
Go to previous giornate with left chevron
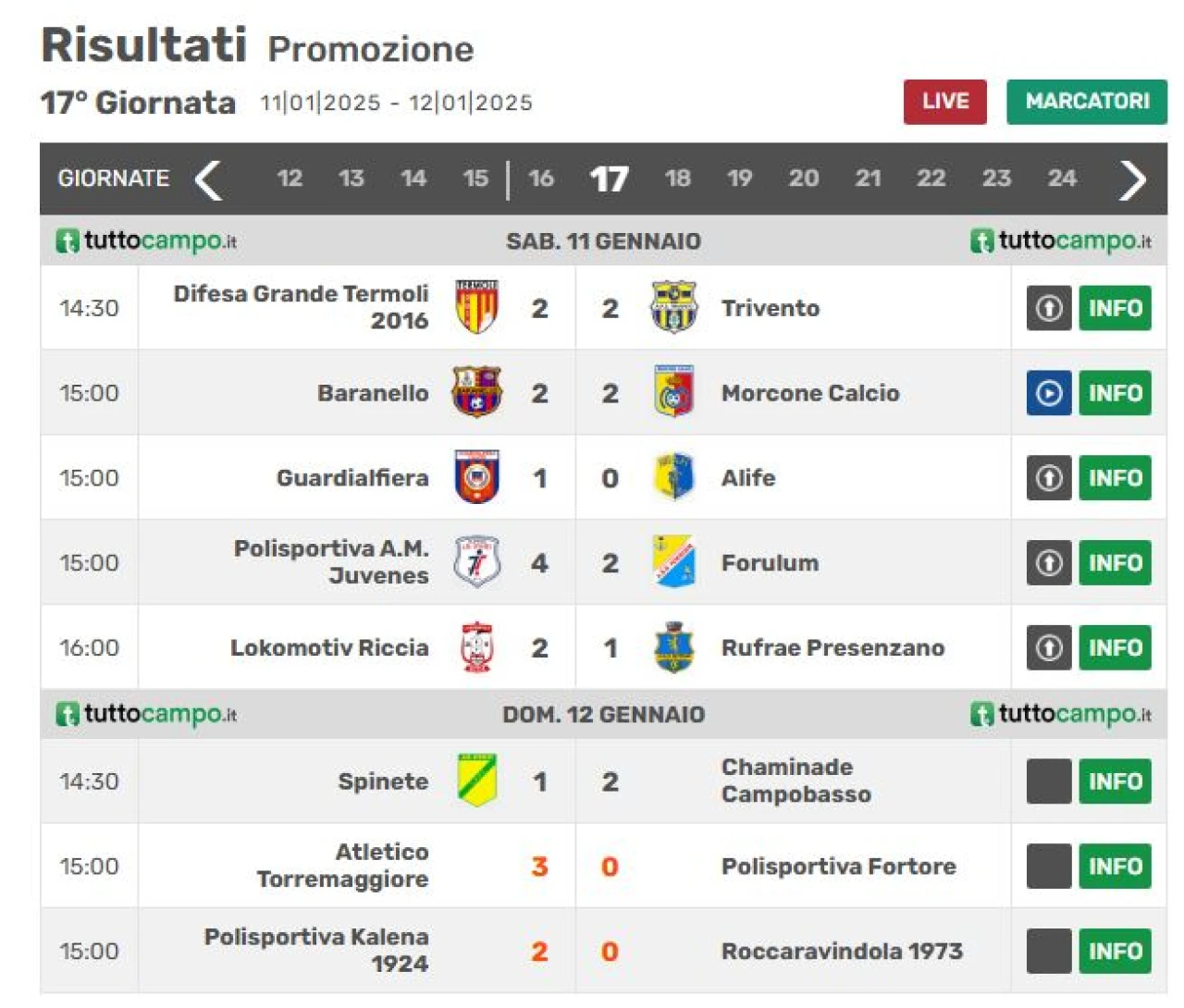tap(209, 178)
